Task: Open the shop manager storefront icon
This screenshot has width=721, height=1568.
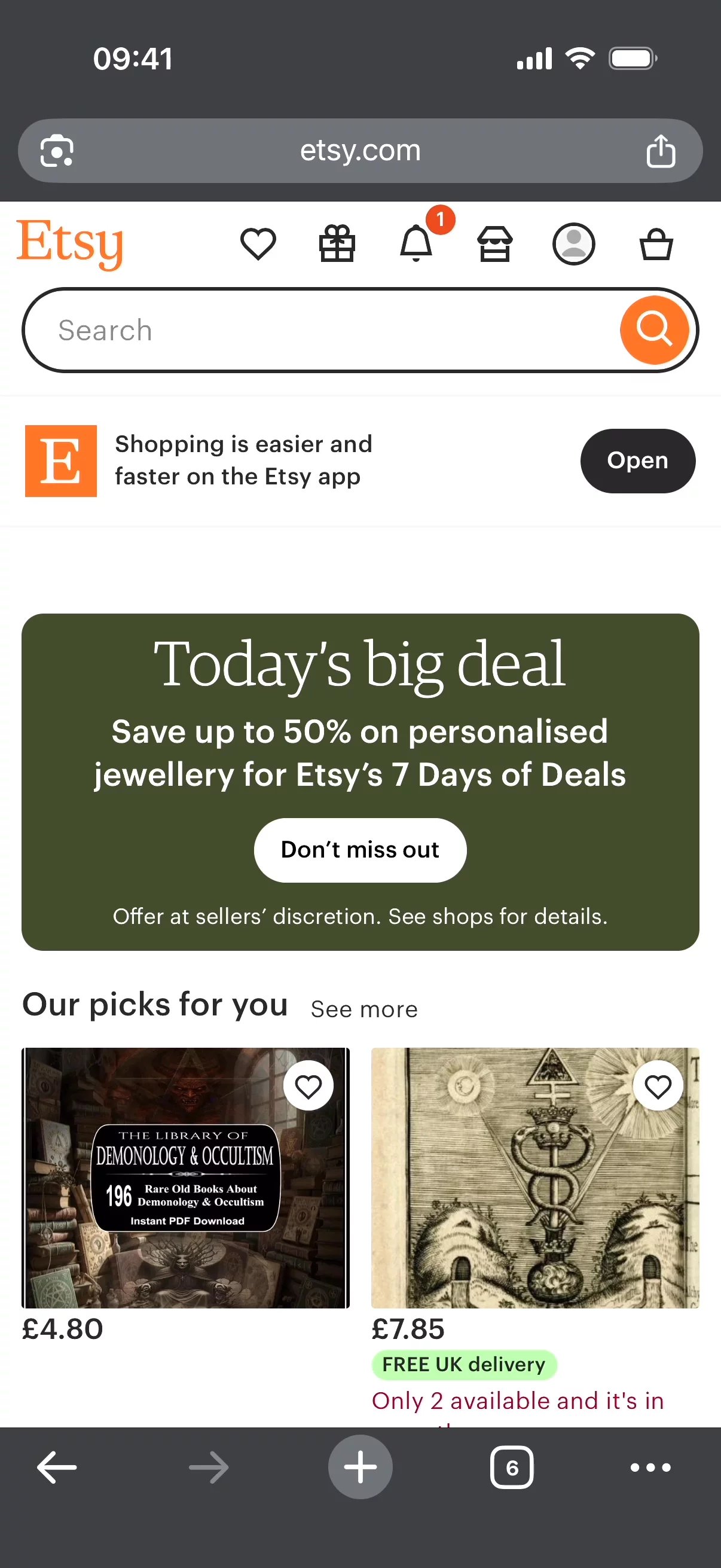Action: 494,244
